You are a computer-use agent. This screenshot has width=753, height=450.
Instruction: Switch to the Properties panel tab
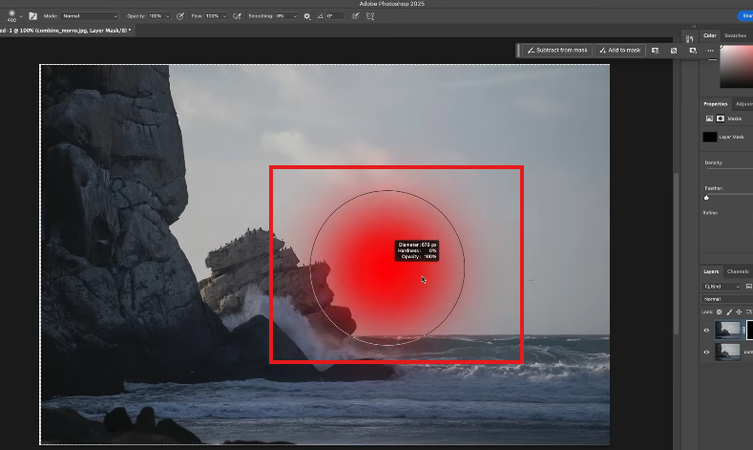(x=715, y=104)
